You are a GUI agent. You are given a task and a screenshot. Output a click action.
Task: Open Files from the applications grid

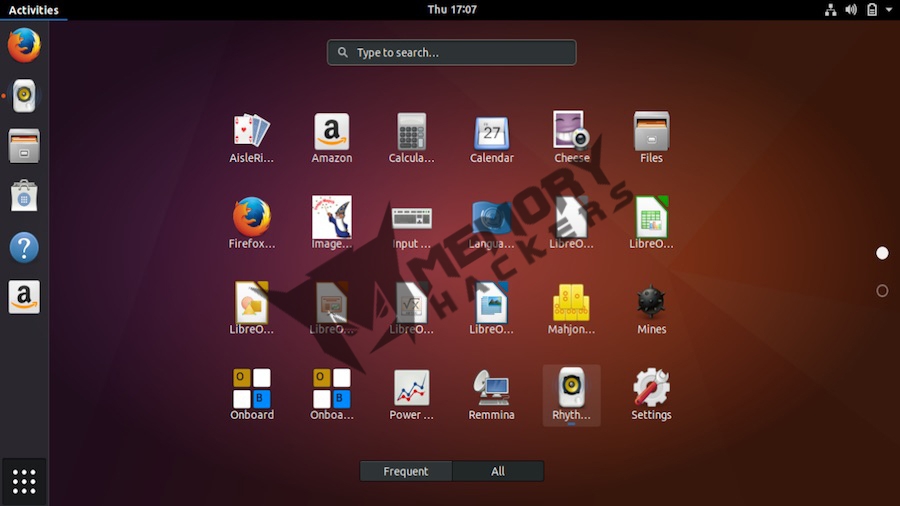tap(651, 138)
